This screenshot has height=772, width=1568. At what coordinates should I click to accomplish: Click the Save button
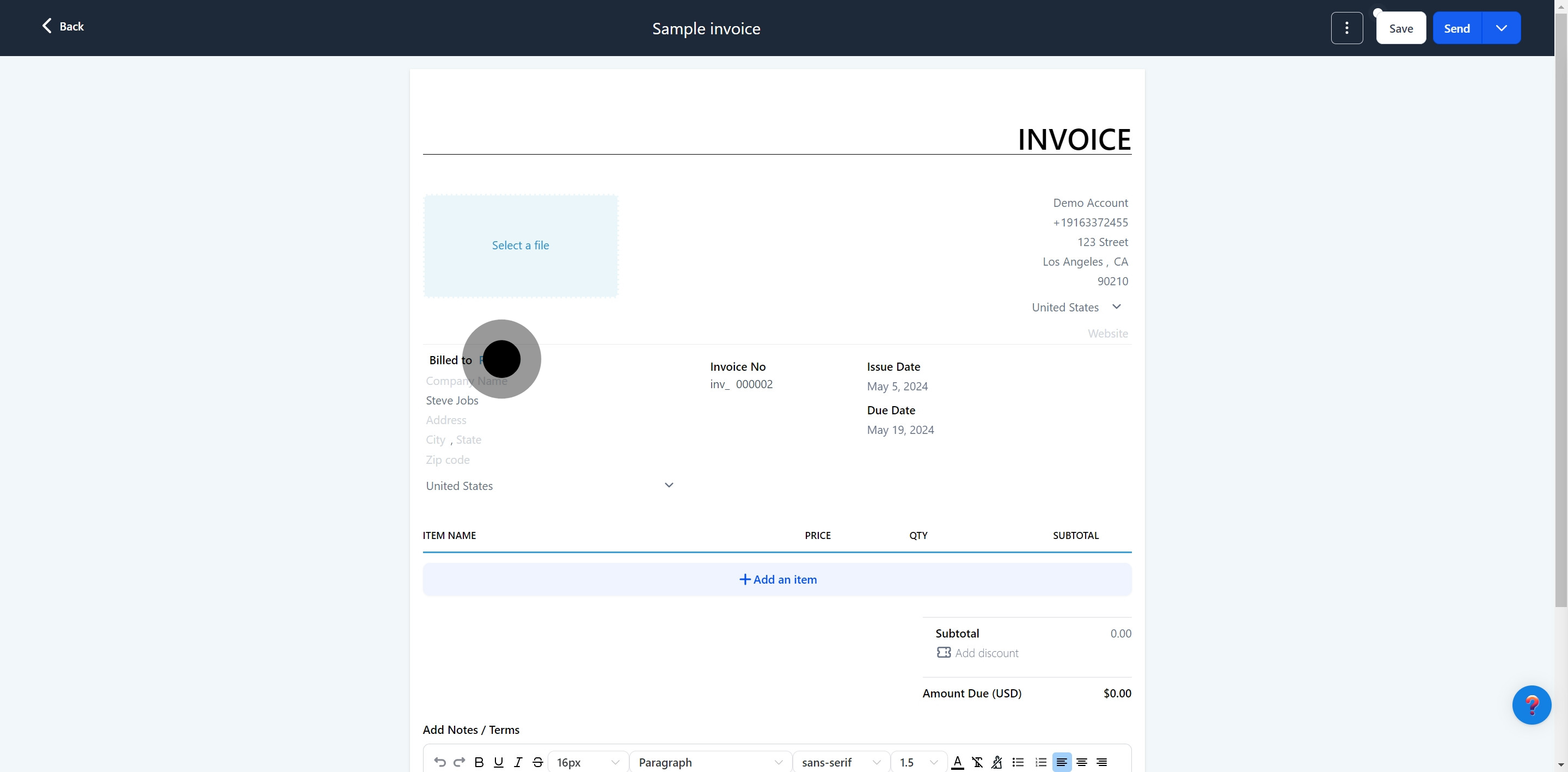(1401, 28)
